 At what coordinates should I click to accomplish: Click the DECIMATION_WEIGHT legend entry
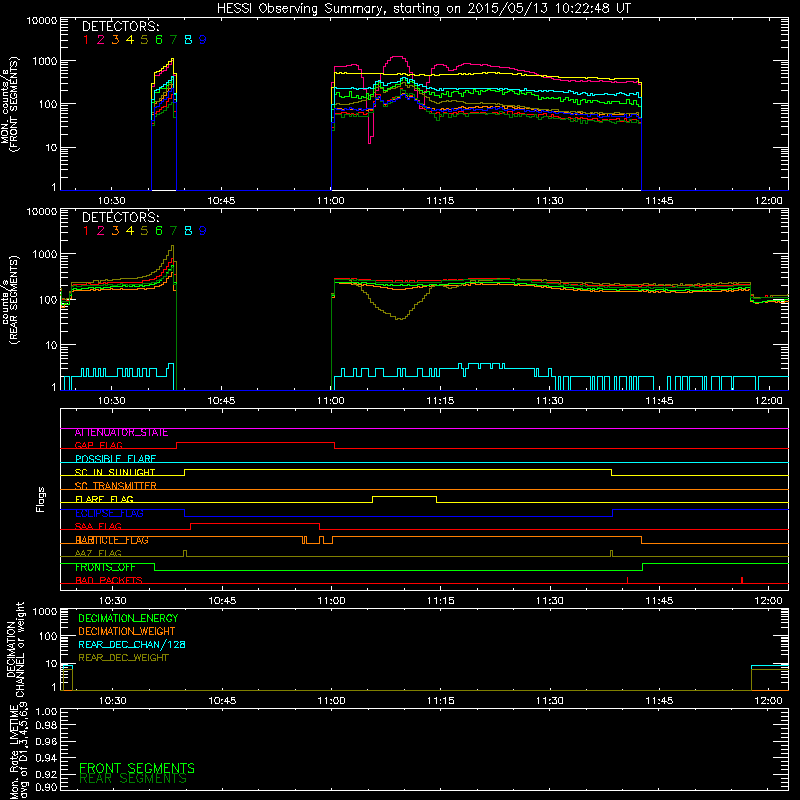coord(127,632)
